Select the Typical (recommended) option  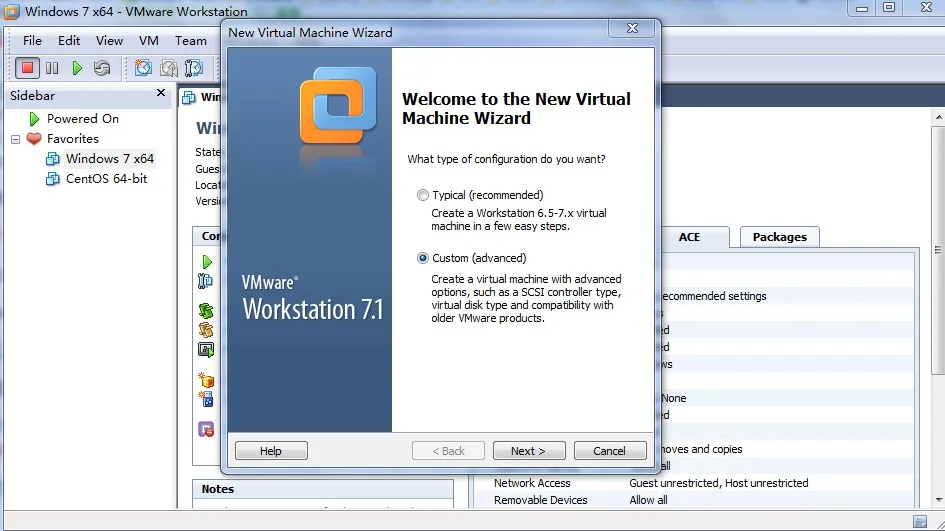pos(423,195)
